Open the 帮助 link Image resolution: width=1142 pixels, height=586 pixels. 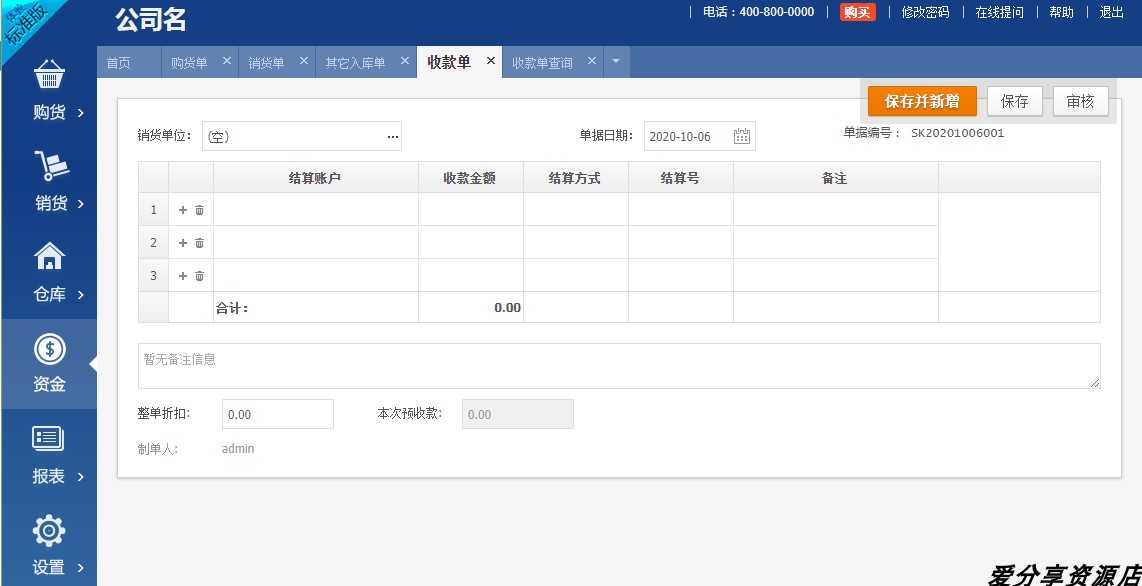(x=1061, y=12)
